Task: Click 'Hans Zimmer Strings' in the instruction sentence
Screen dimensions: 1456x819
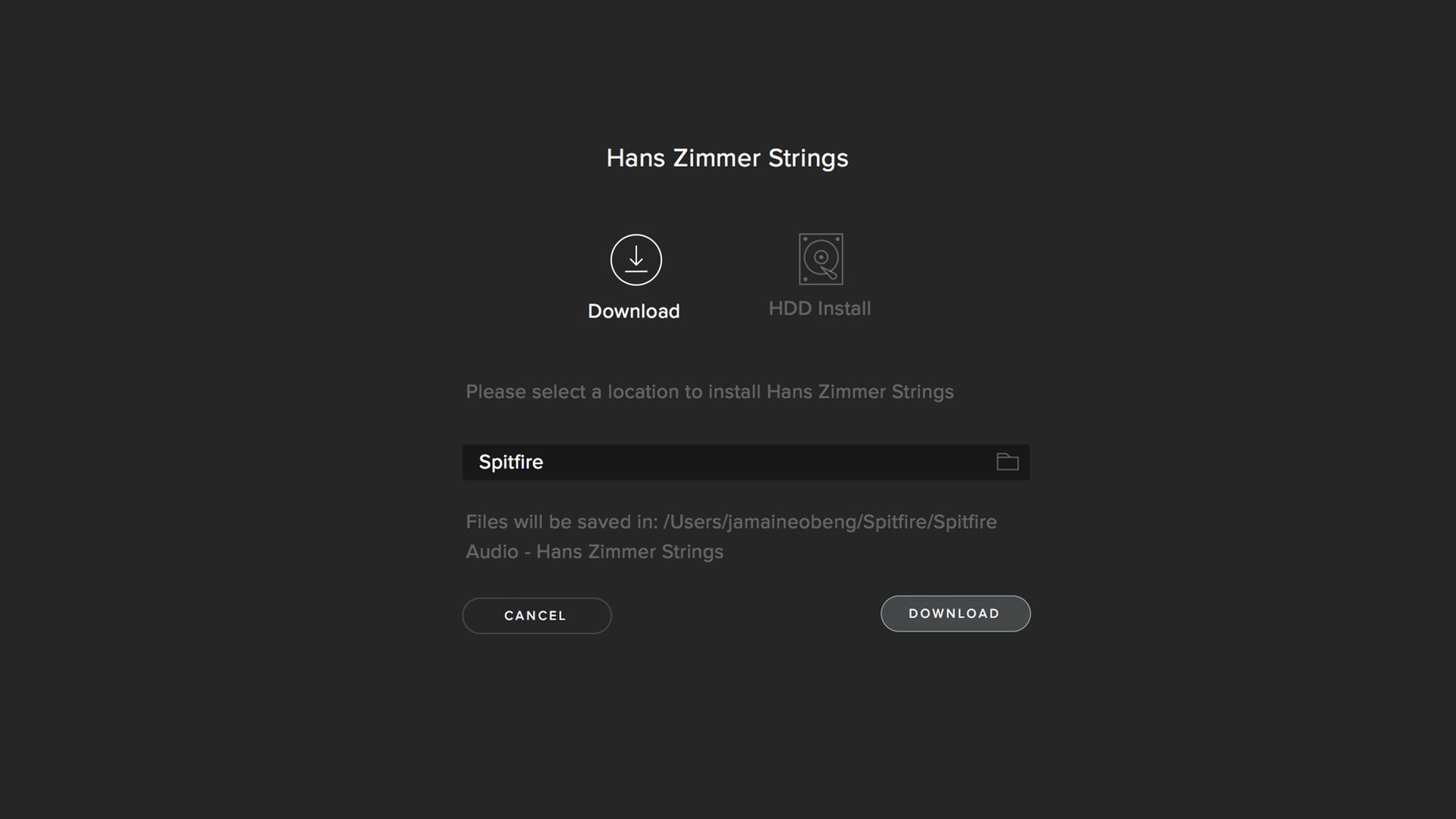Action: pos(860,392)
